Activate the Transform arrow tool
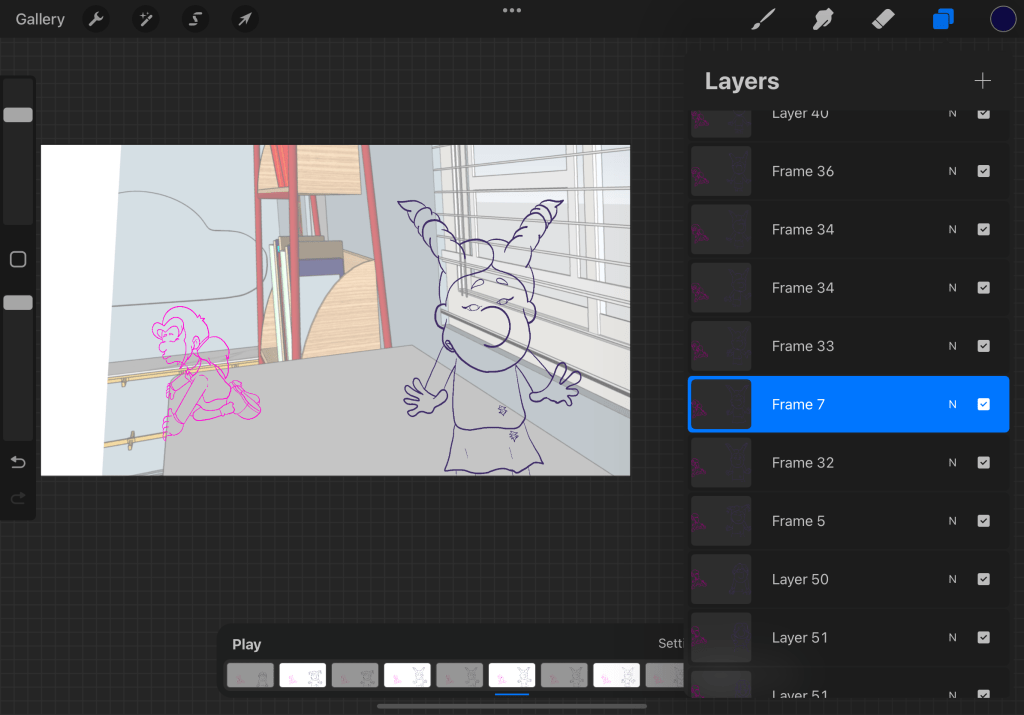 pyautogui.click(x=244, y=19)
